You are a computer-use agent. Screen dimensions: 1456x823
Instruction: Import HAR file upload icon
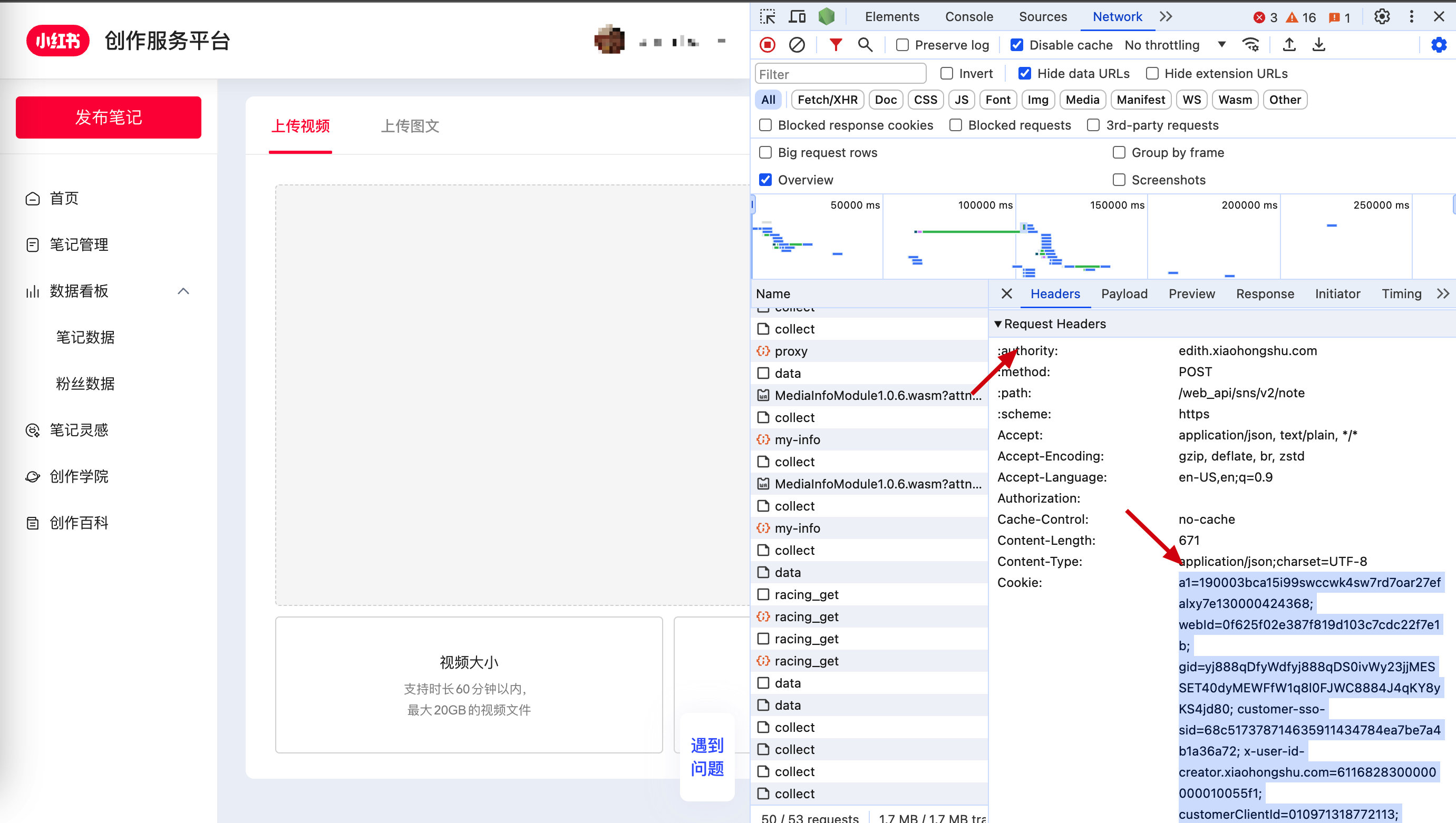click(1289, 45)
